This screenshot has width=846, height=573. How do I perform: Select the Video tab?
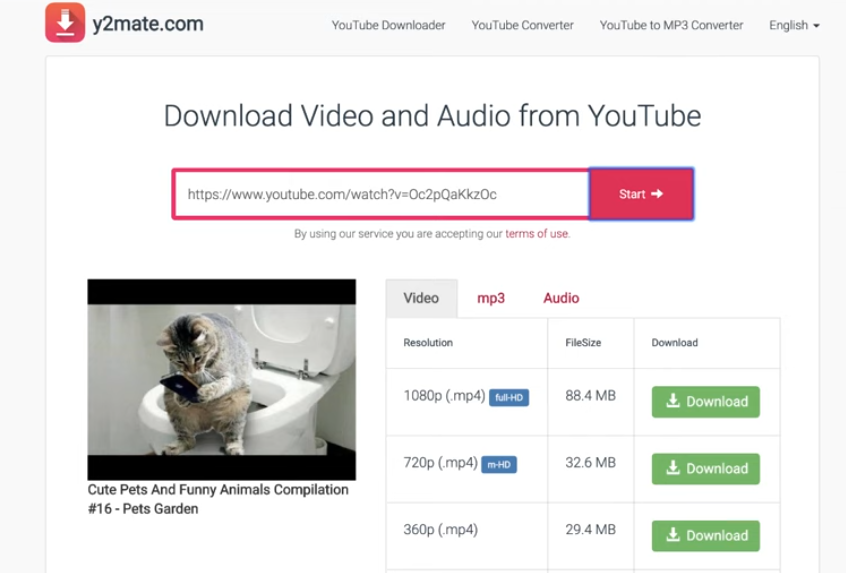point(421,298)
